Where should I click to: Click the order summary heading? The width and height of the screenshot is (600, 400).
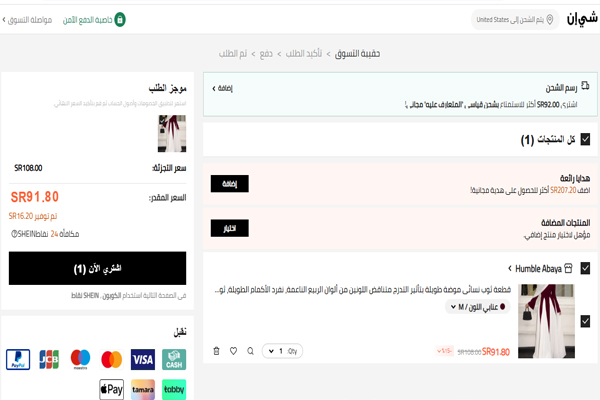point(168,89)
